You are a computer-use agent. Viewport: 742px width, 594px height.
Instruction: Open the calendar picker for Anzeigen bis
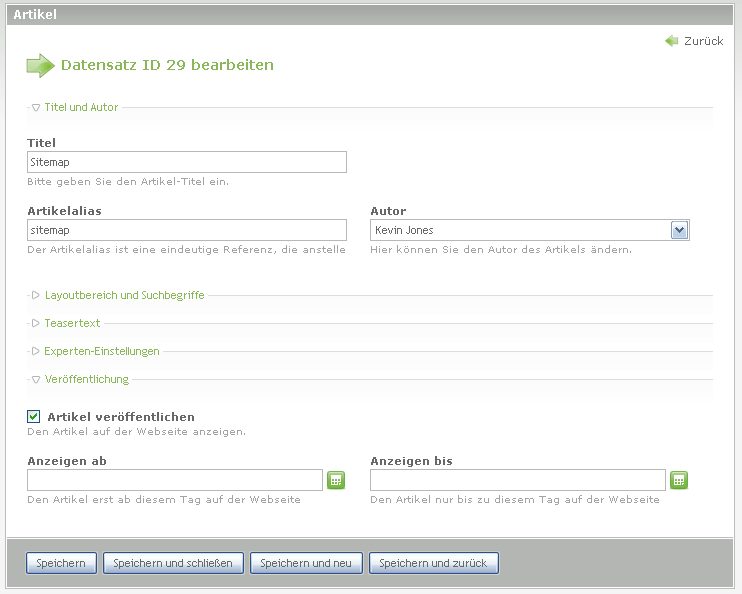[679, 480]
